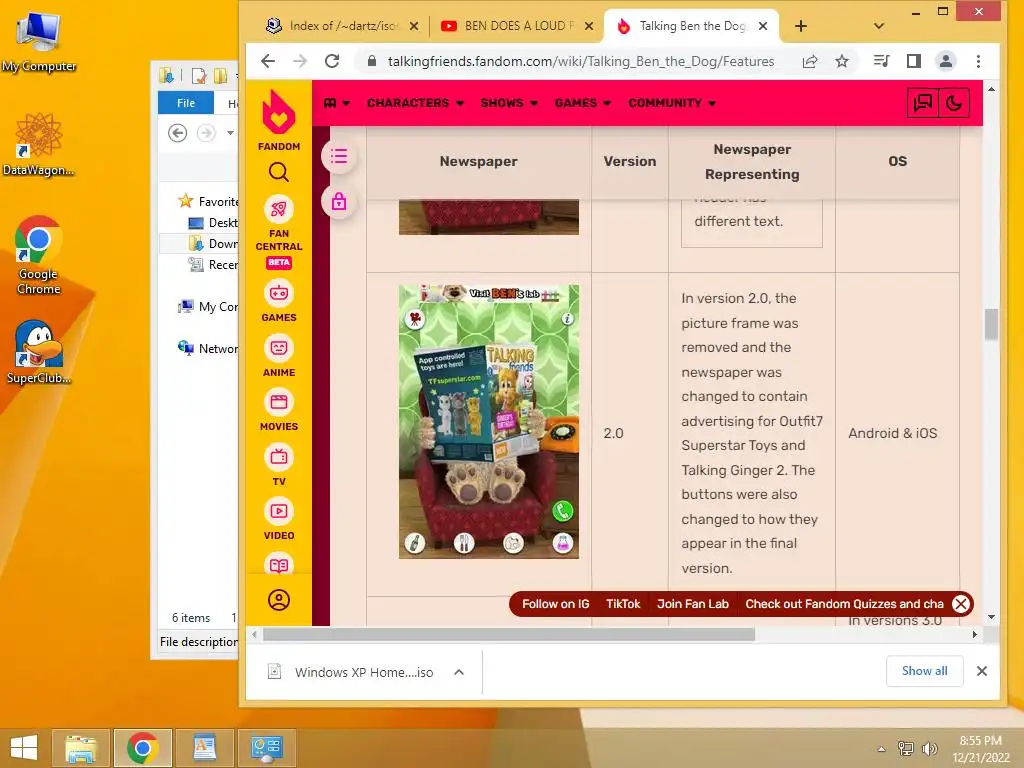Open the DataWagon desktop shortcut

(39, 145)
